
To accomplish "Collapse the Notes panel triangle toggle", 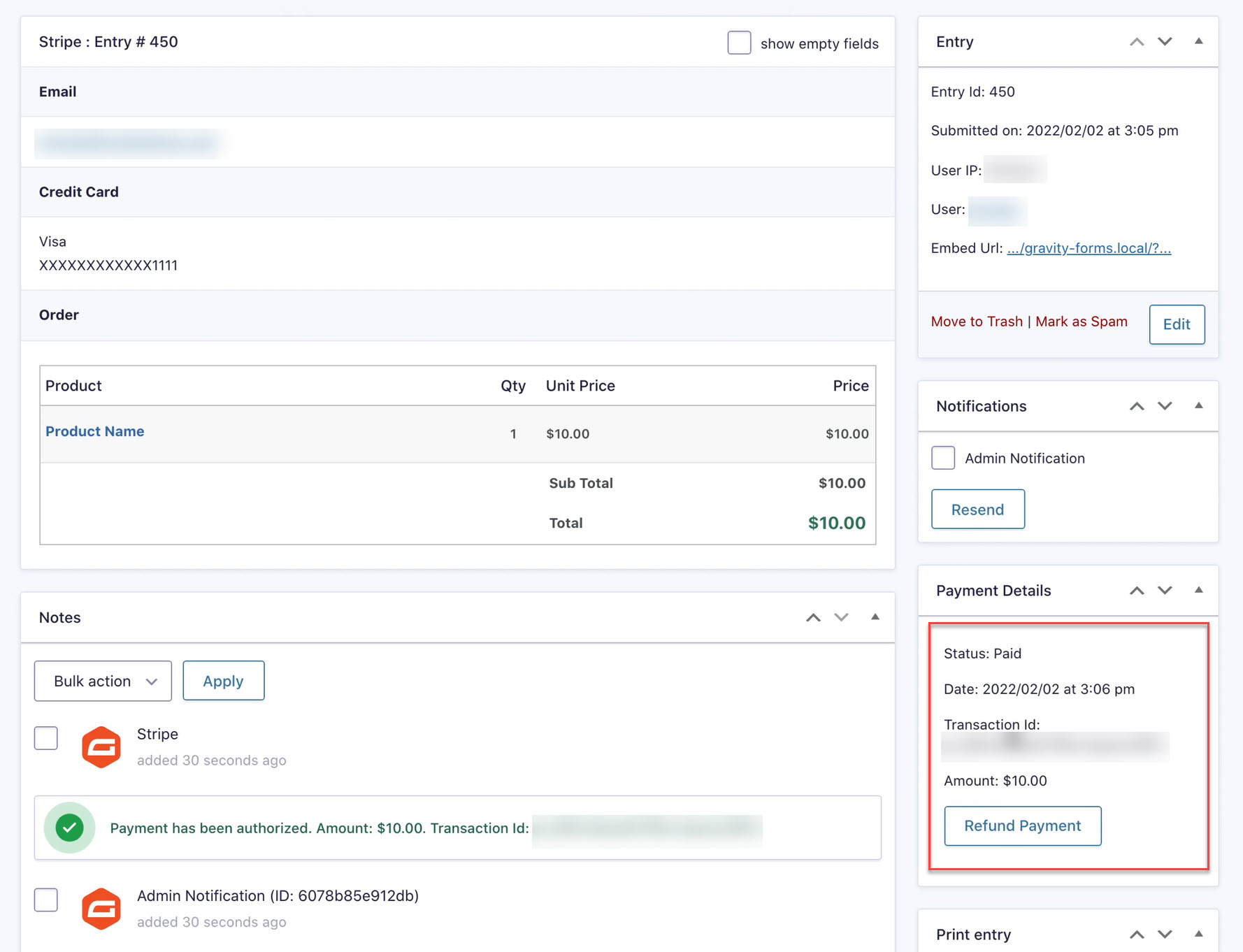I will pyautogui.click(x=875, y=616).
